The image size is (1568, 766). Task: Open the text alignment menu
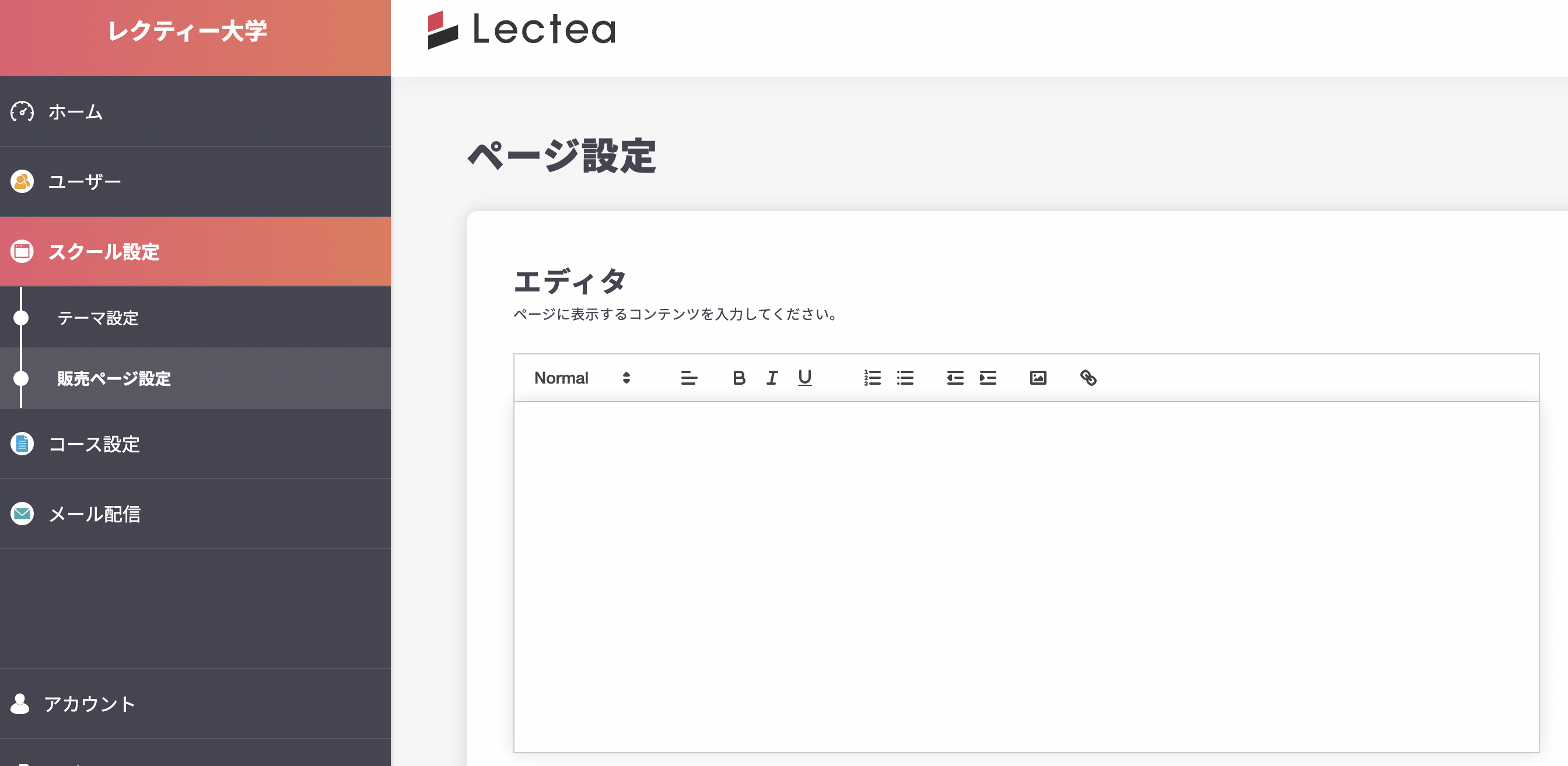tap(688, 378)
